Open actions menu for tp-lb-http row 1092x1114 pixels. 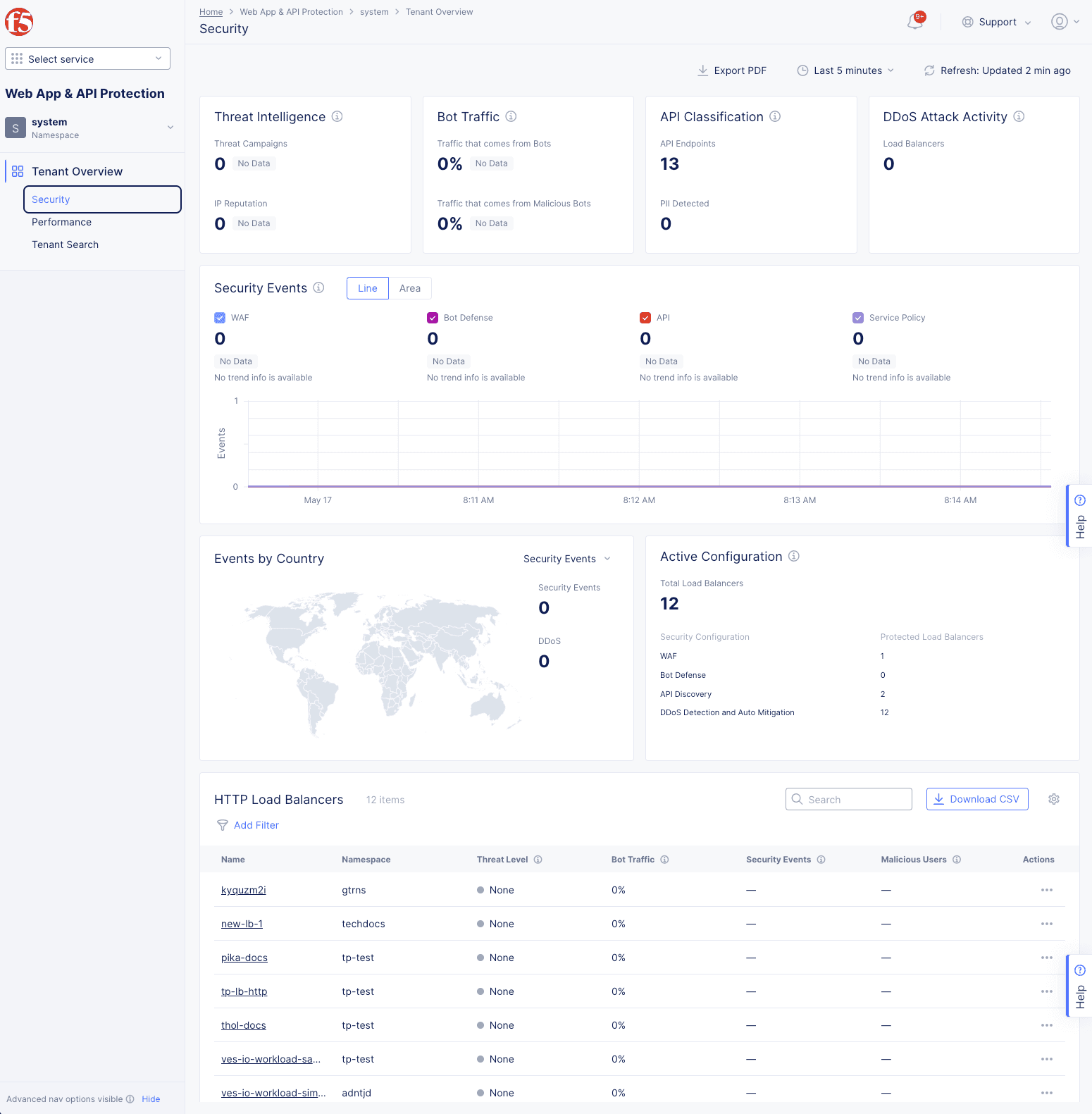1047,991
